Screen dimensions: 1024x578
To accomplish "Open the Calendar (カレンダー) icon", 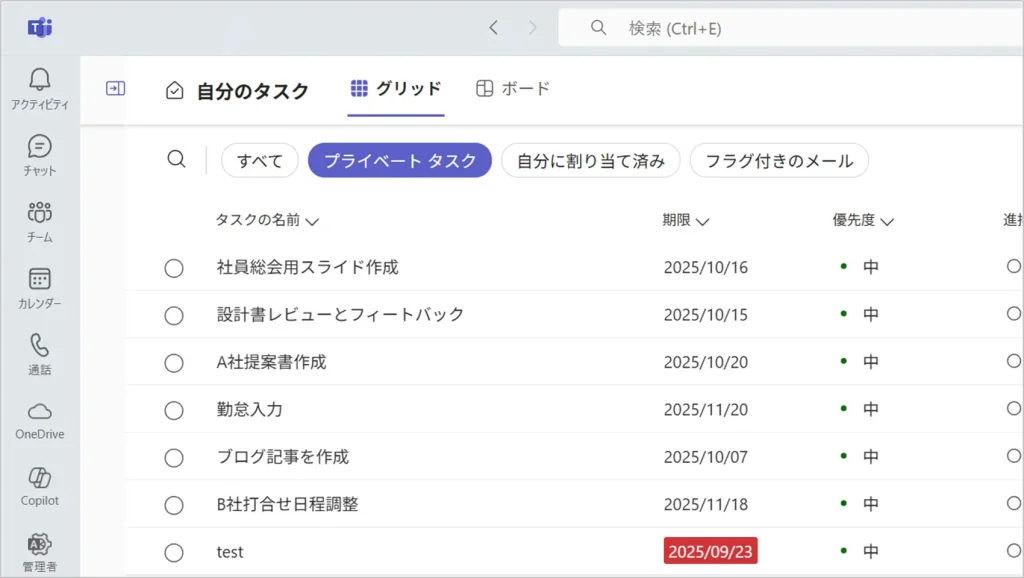I will point(40,280).
